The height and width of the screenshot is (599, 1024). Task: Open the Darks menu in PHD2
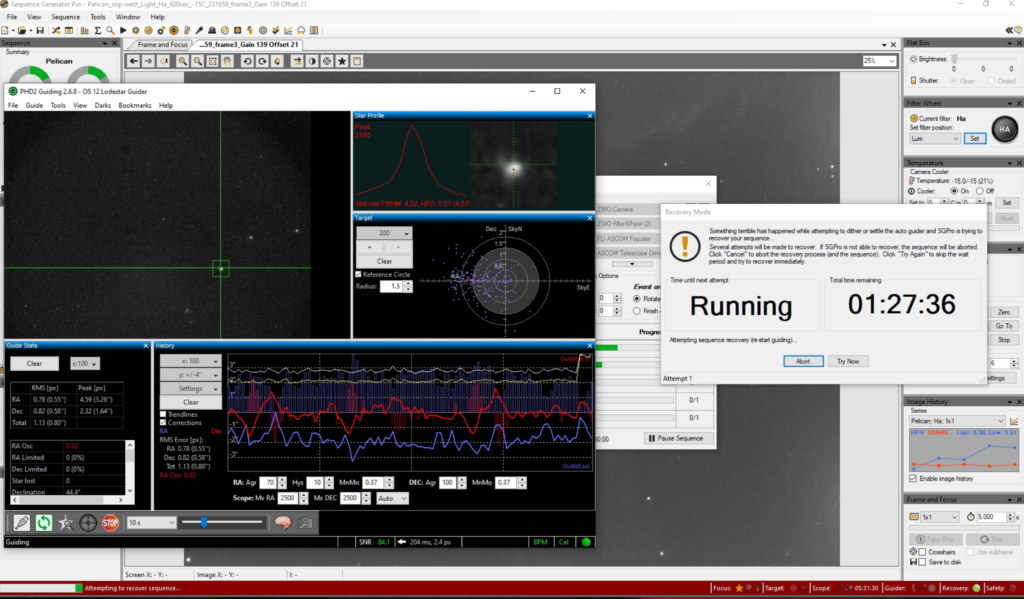click(103, 105)
